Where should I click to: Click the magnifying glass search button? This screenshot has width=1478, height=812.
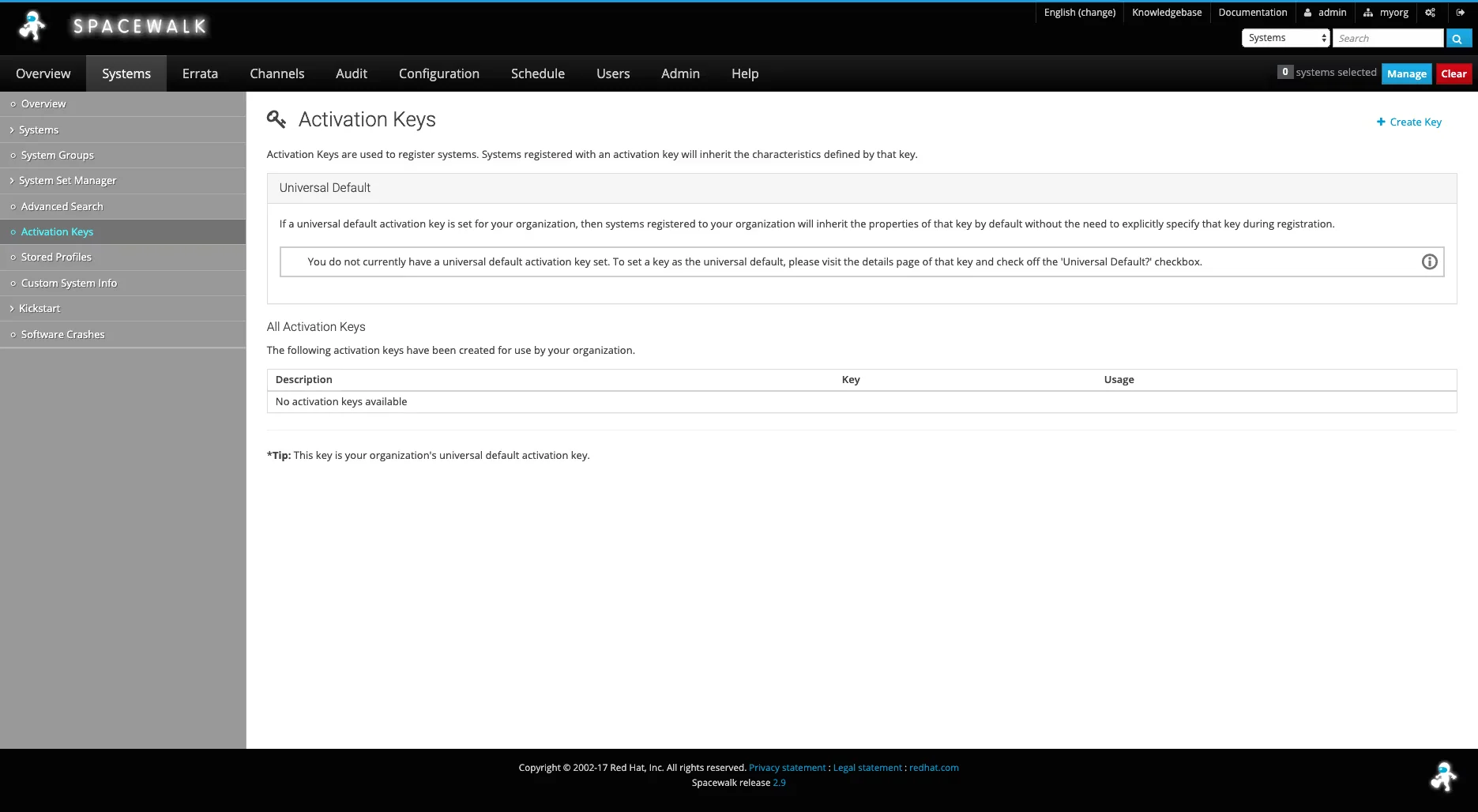(1457, 39)
